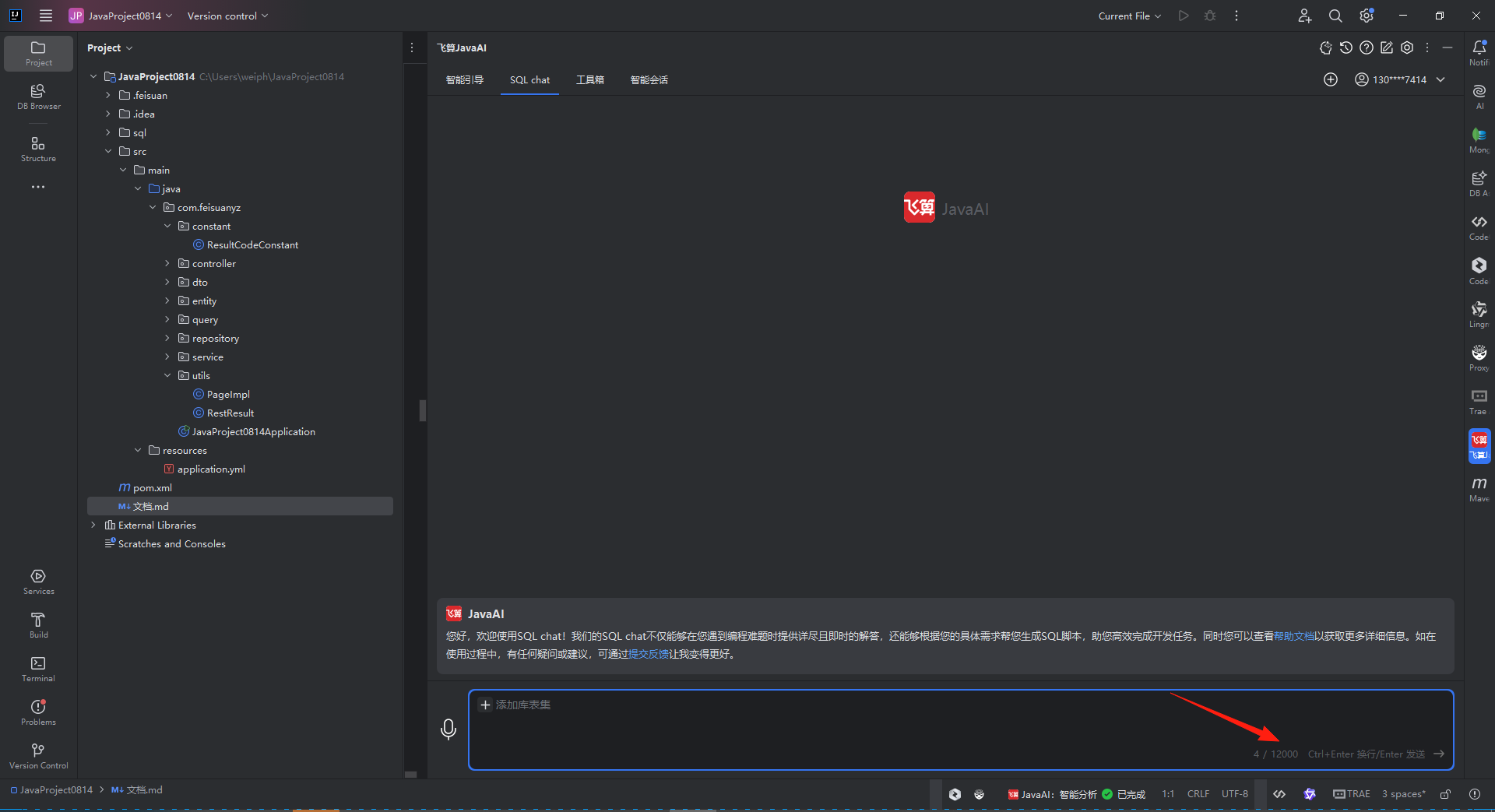Click the Debug bug icon
Screen dimensions: 1495x812
click(1210, 16)
